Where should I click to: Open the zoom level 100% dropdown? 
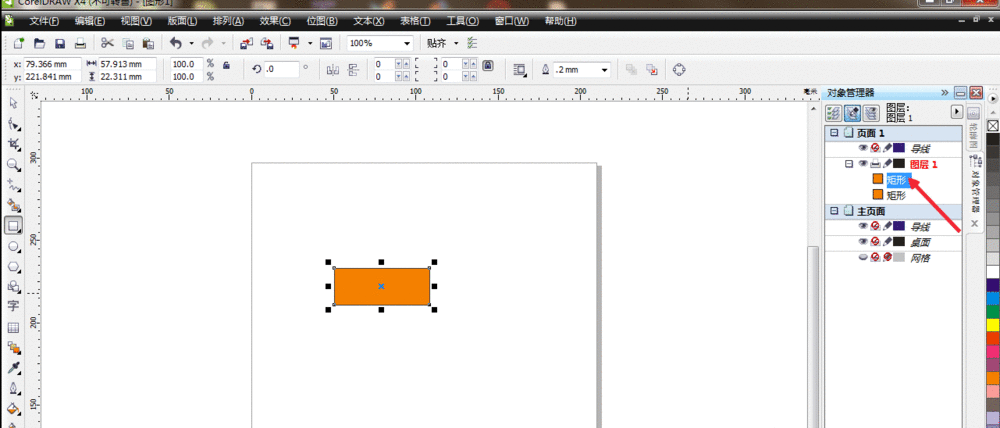[407, 44]
